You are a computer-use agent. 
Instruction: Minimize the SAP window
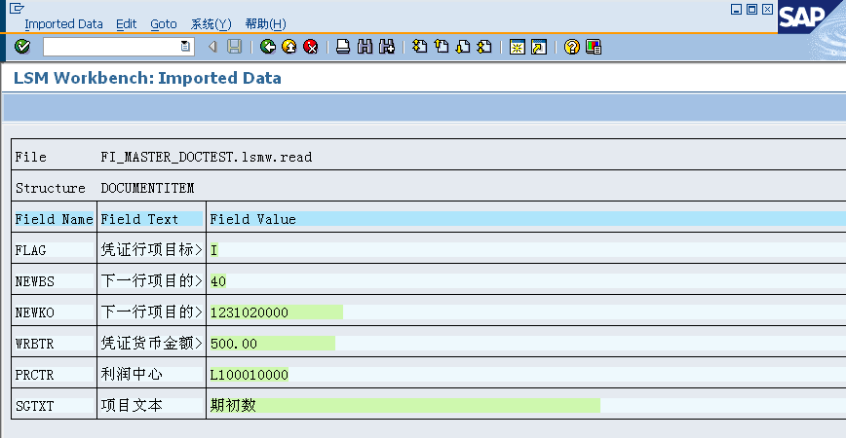pos(736,9)
